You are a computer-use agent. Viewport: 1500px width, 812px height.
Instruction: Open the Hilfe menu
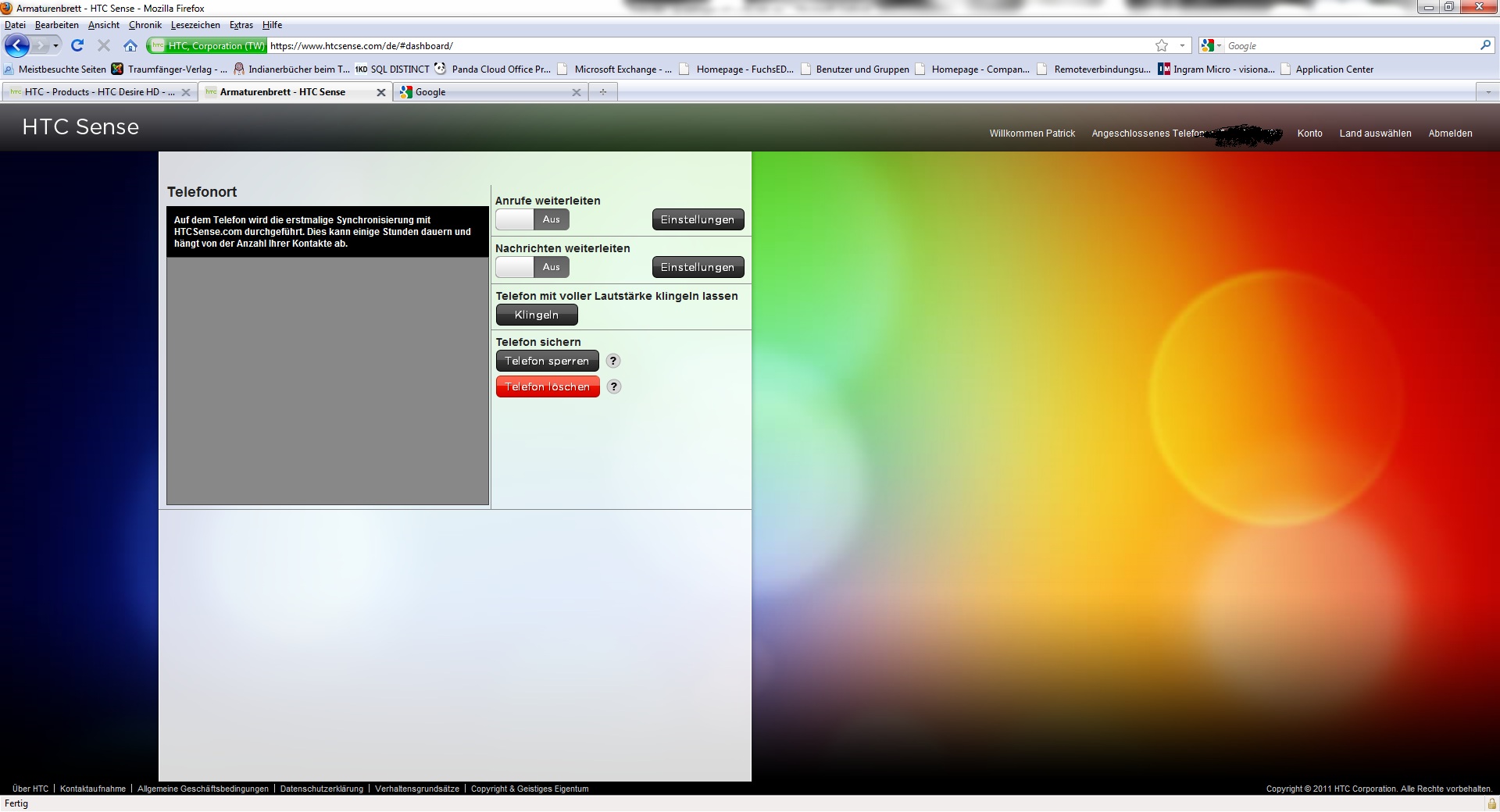coord(272,25)
